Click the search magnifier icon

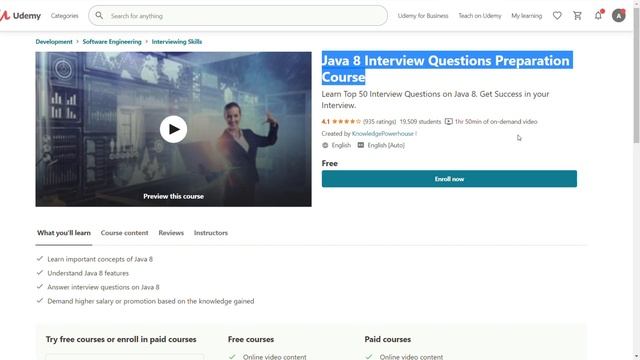pyautogui.click(x=99, y=16)
